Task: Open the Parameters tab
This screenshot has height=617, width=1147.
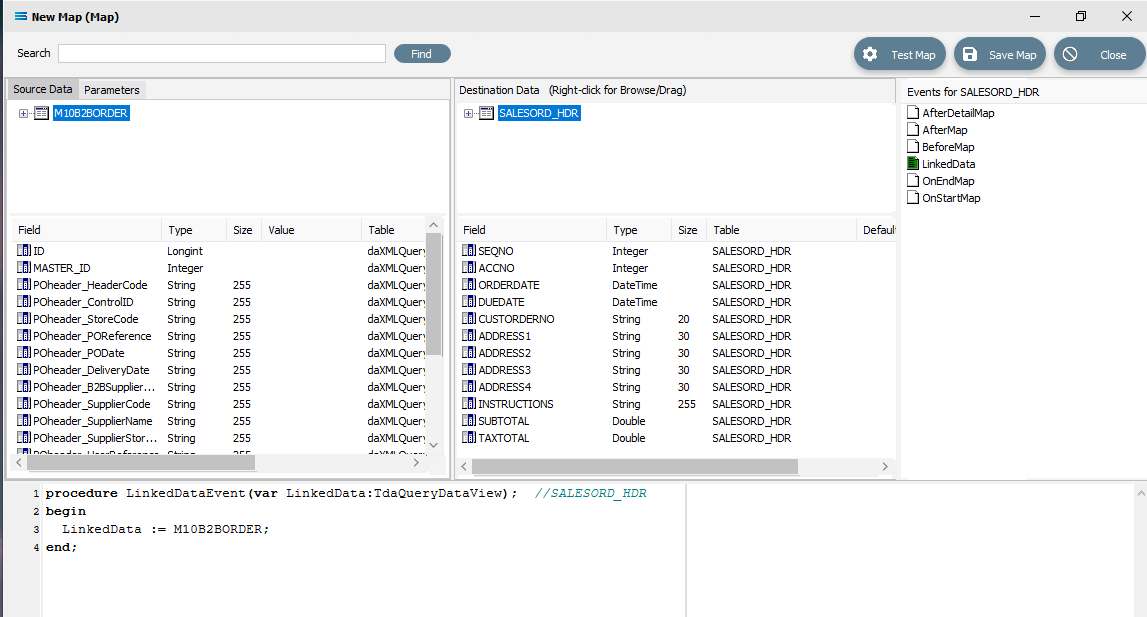Action: 111,90
